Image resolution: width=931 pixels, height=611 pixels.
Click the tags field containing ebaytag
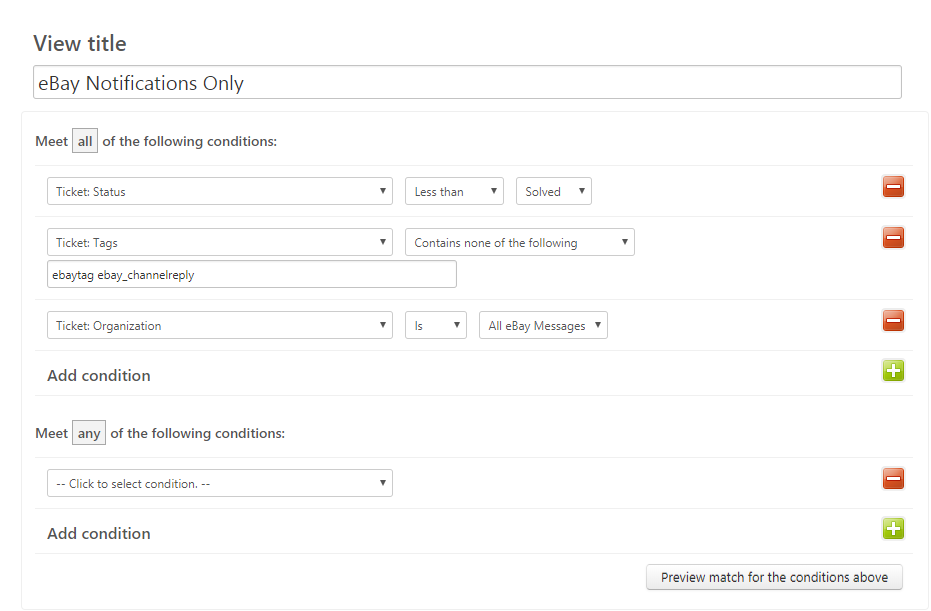point(252,274)
